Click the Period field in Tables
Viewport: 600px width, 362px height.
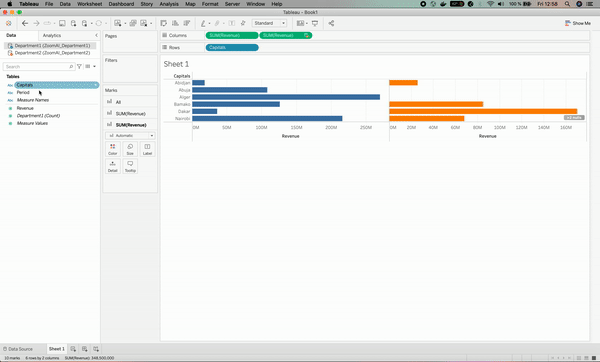pos(23,93)
